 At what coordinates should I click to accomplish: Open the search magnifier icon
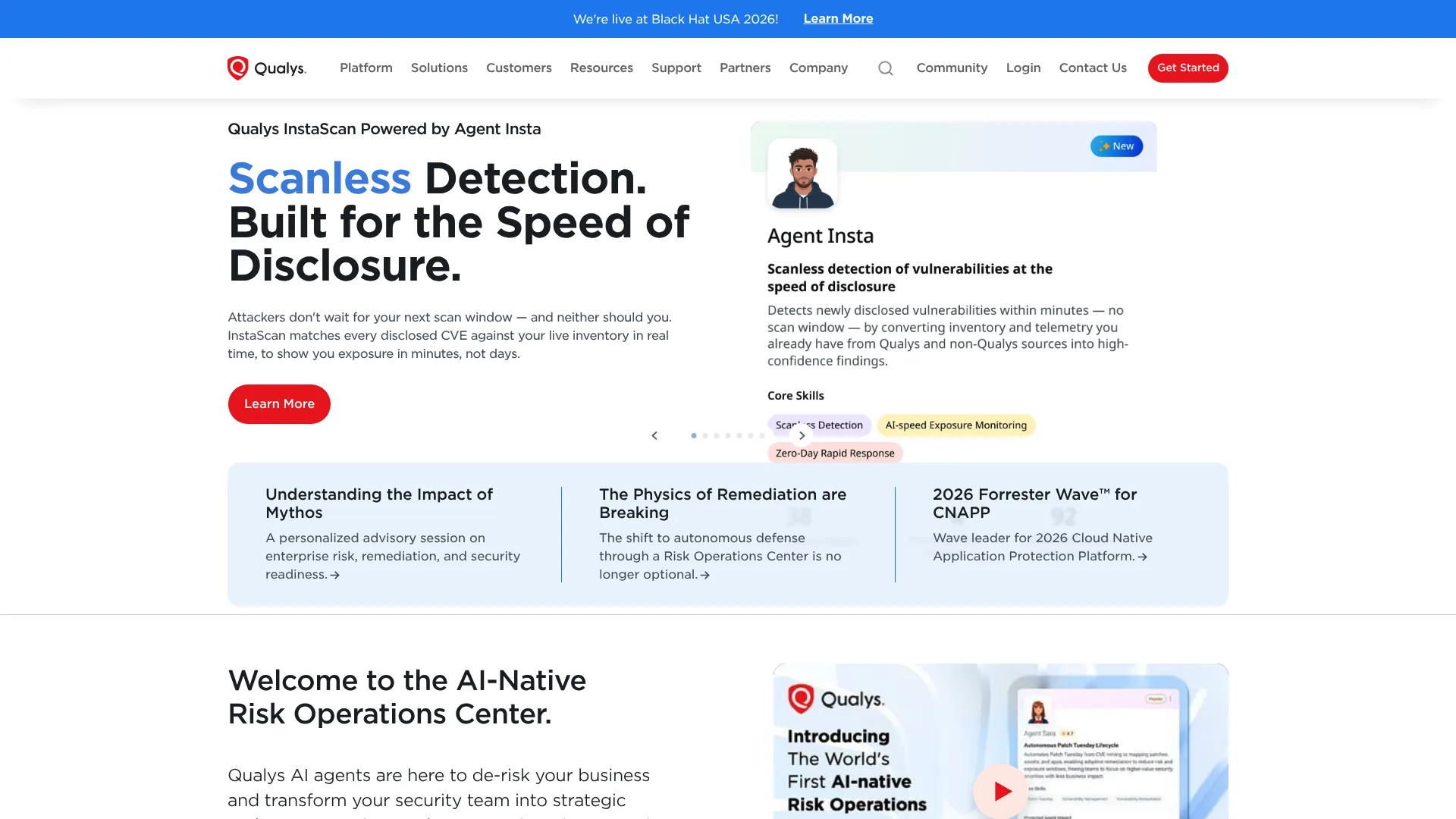(x=886, y=68)
